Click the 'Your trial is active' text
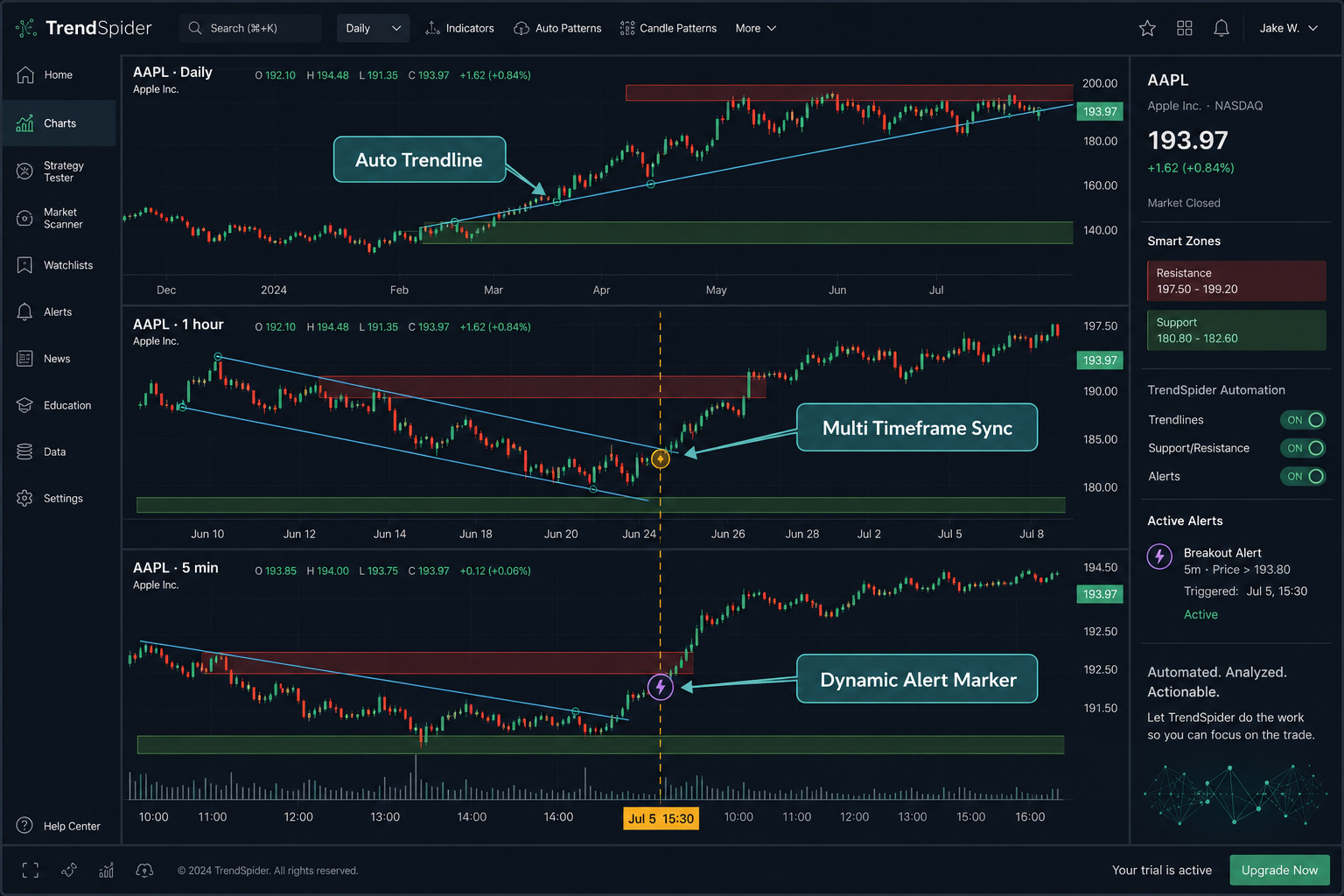This screenshot has height=896, width=1344. tap(1162, 870)
